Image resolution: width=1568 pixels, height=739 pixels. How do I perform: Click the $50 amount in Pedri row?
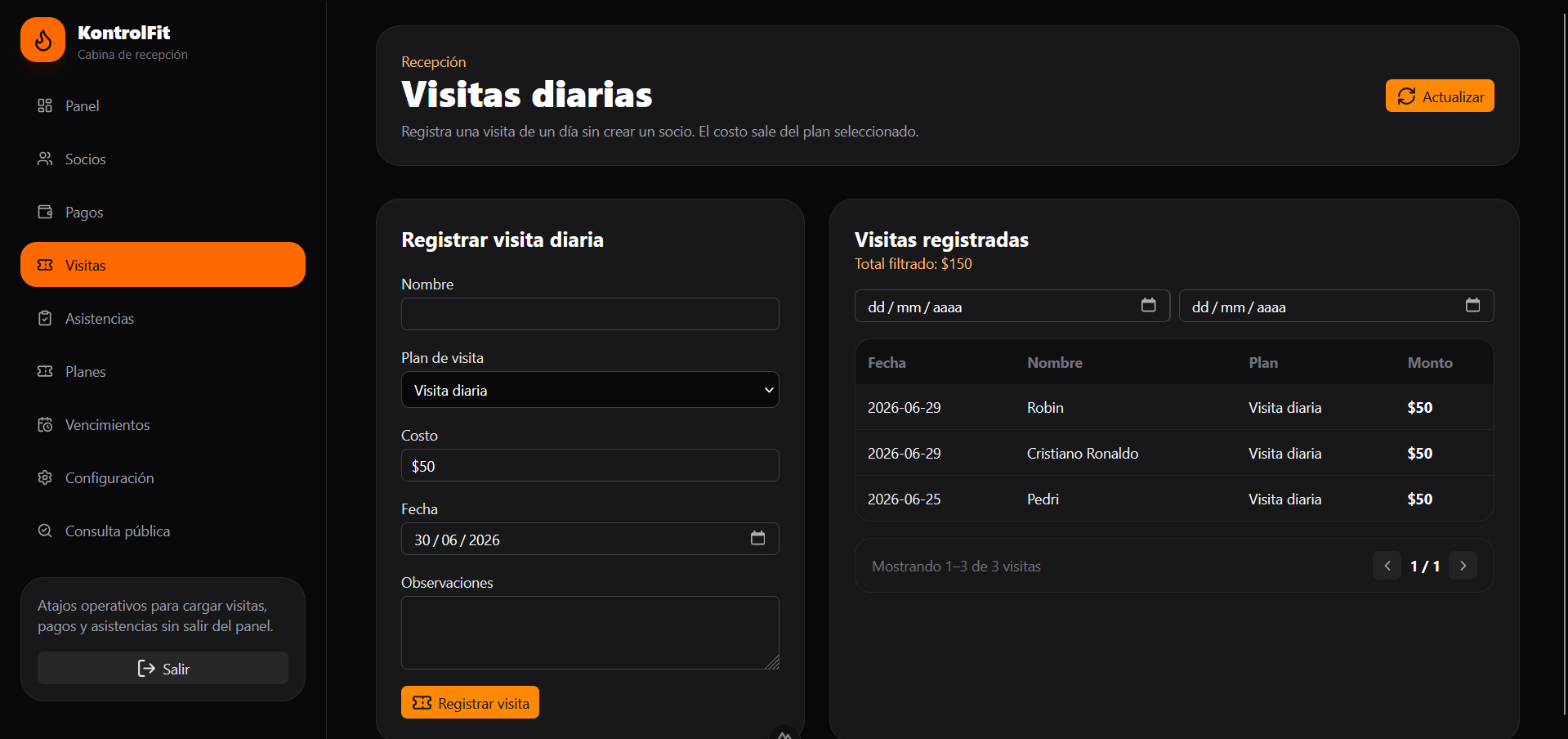click(x=1419, y=499)
